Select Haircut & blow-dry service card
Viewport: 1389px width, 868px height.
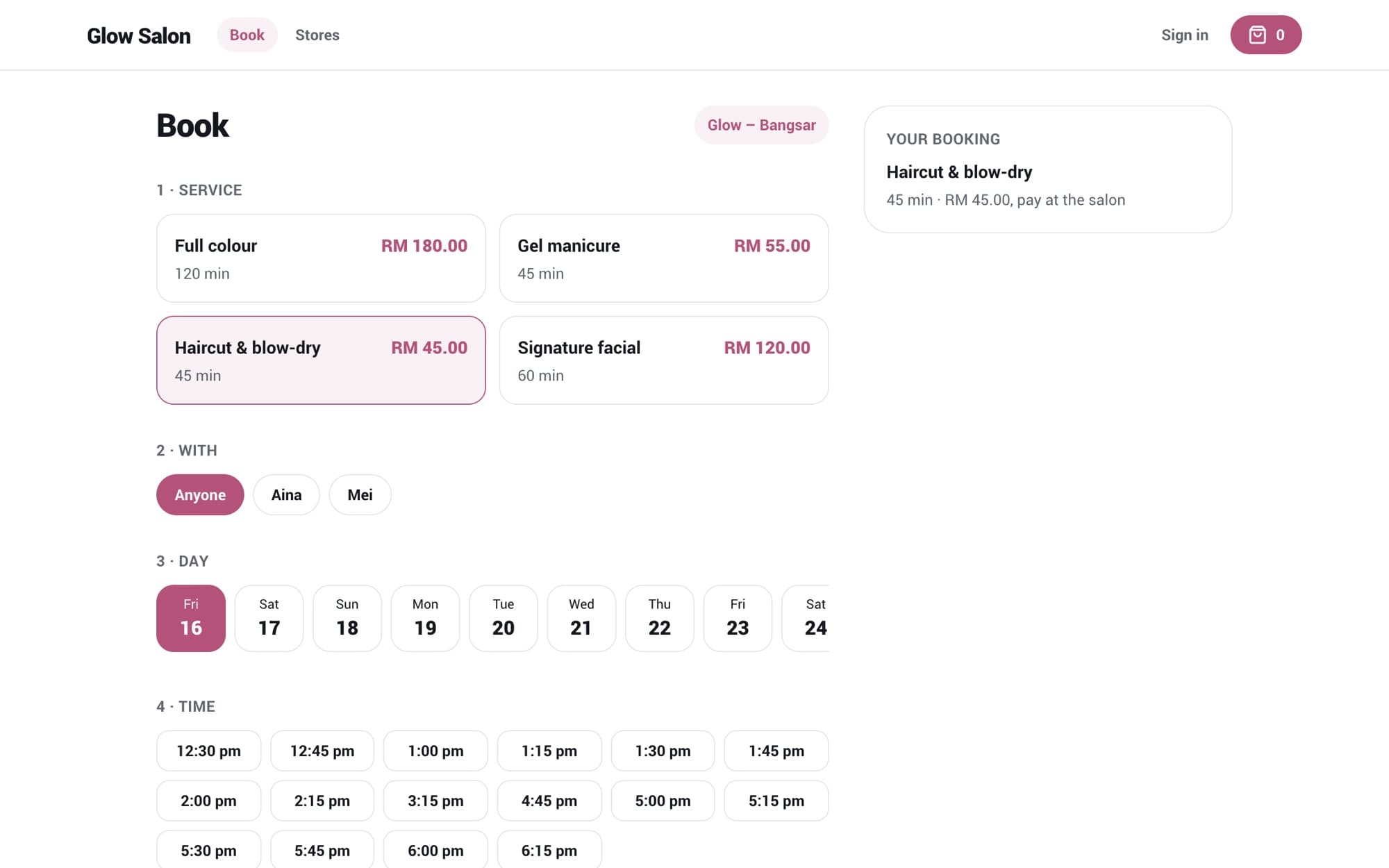pyautogui.click(x=321, y=360)
